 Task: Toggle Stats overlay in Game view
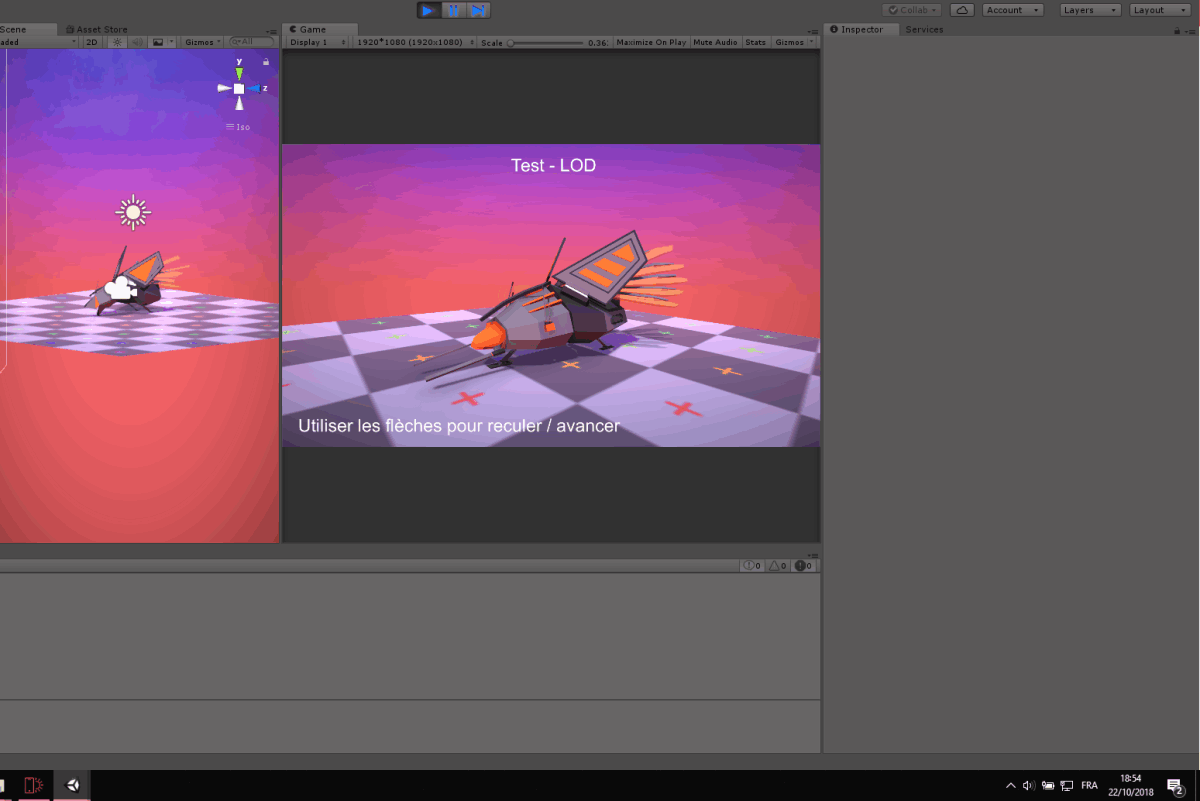[756, 42]
